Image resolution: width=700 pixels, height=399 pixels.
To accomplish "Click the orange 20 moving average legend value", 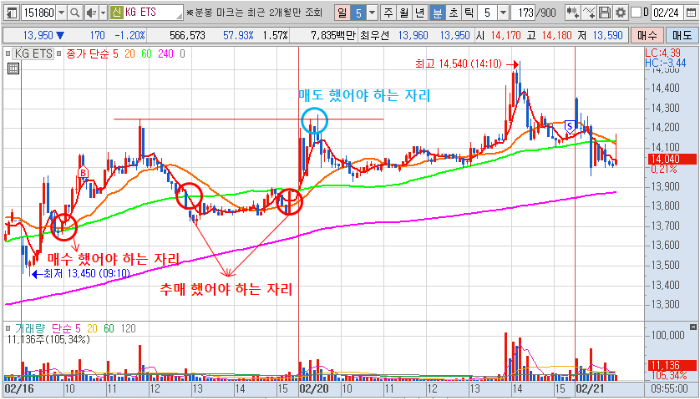I will 130,54.
